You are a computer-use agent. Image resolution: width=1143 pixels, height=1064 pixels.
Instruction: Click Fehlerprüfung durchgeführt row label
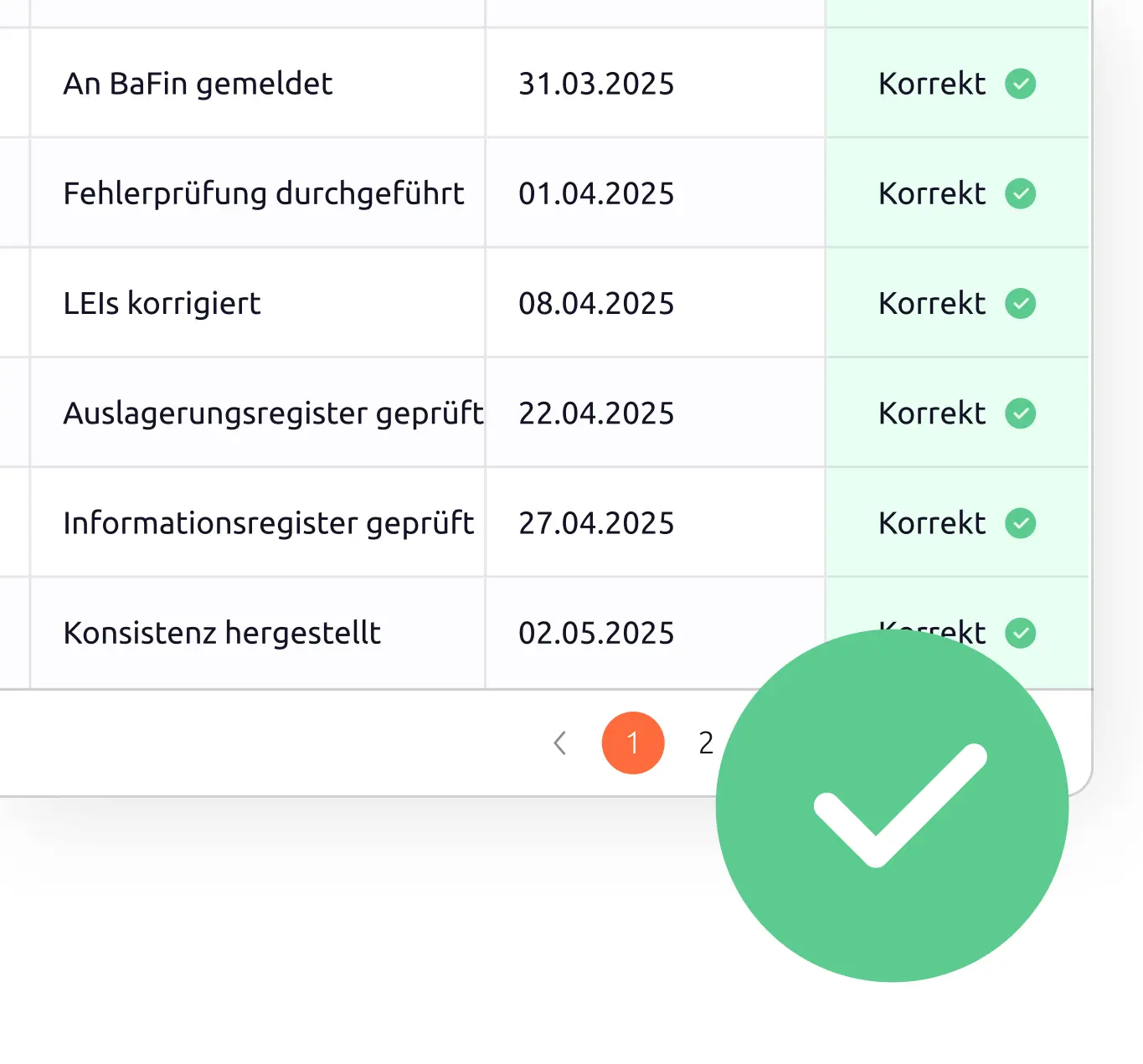pos(263,193)
